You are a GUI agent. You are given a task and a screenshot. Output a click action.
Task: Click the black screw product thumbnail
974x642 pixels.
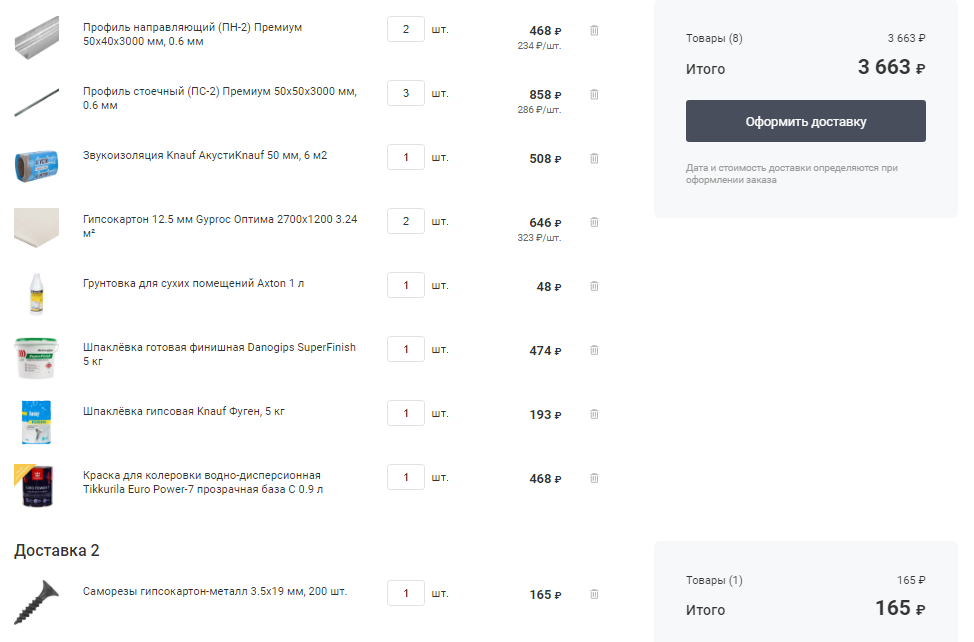point(37,602)
